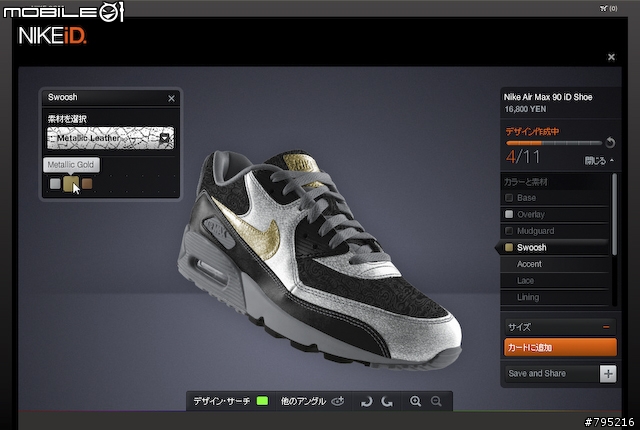Image resolution: width=640 pixels, height=430 pixels.
Task: Select the Lining part in list
Action: click(x=555, y=297)
